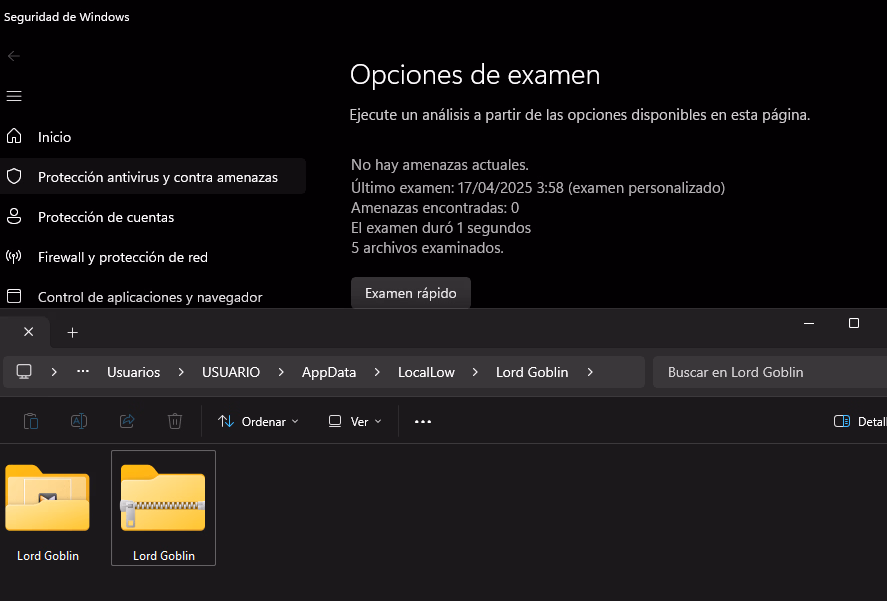887x601 pixels.
Task: Click the rename icon in Explorer toolbar
Action: tap(79, 422)
